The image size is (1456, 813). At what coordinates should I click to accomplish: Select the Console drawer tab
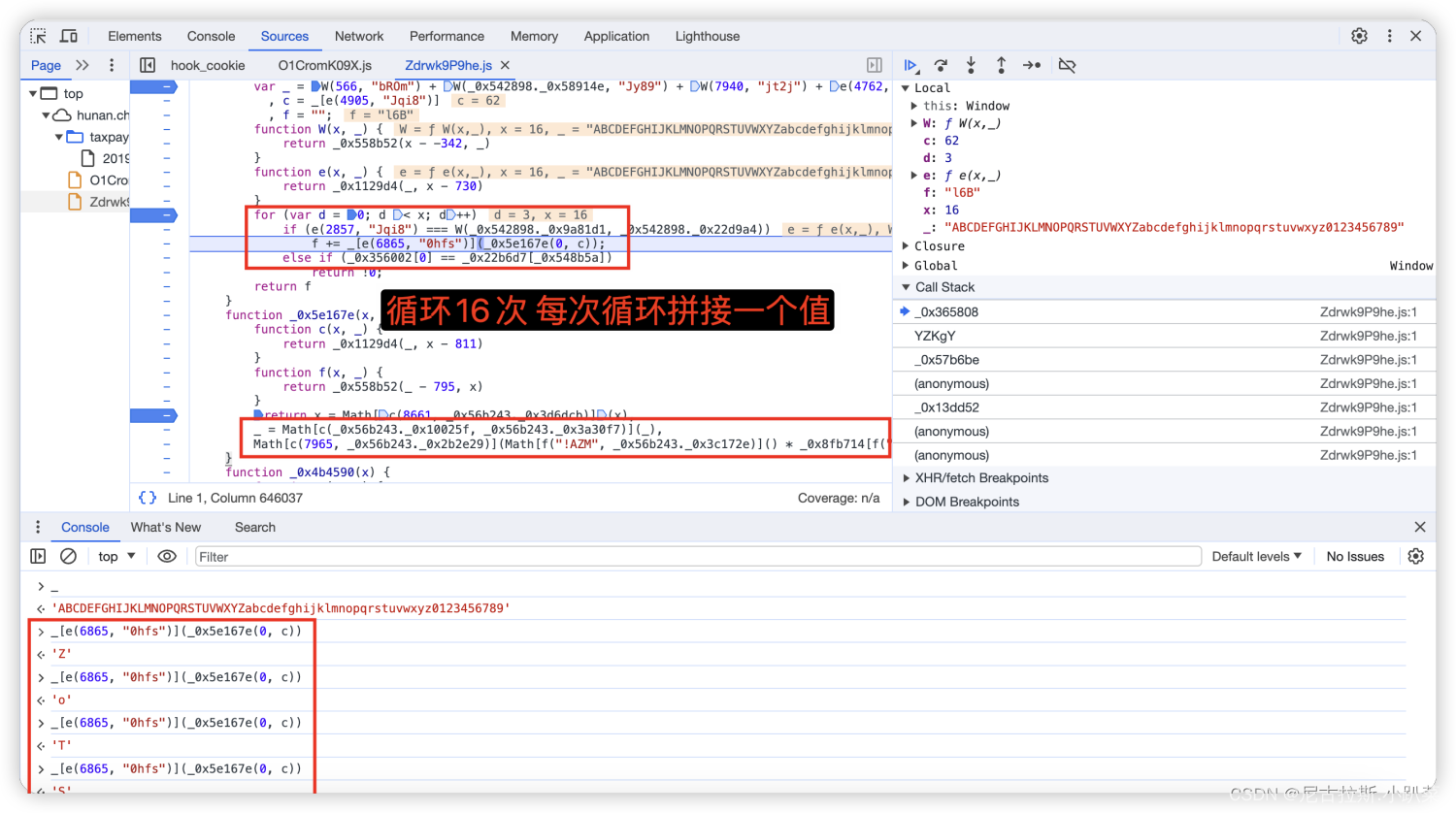pyautogui.click(x=85, y=527)
